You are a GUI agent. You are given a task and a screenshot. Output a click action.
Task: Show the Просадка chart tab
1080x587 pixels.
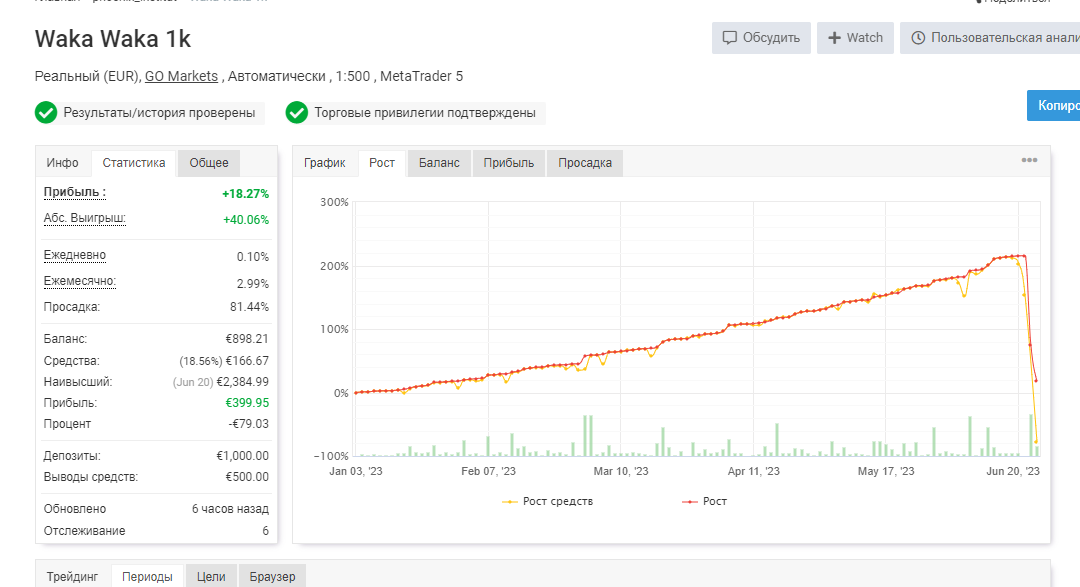[585, 163]
